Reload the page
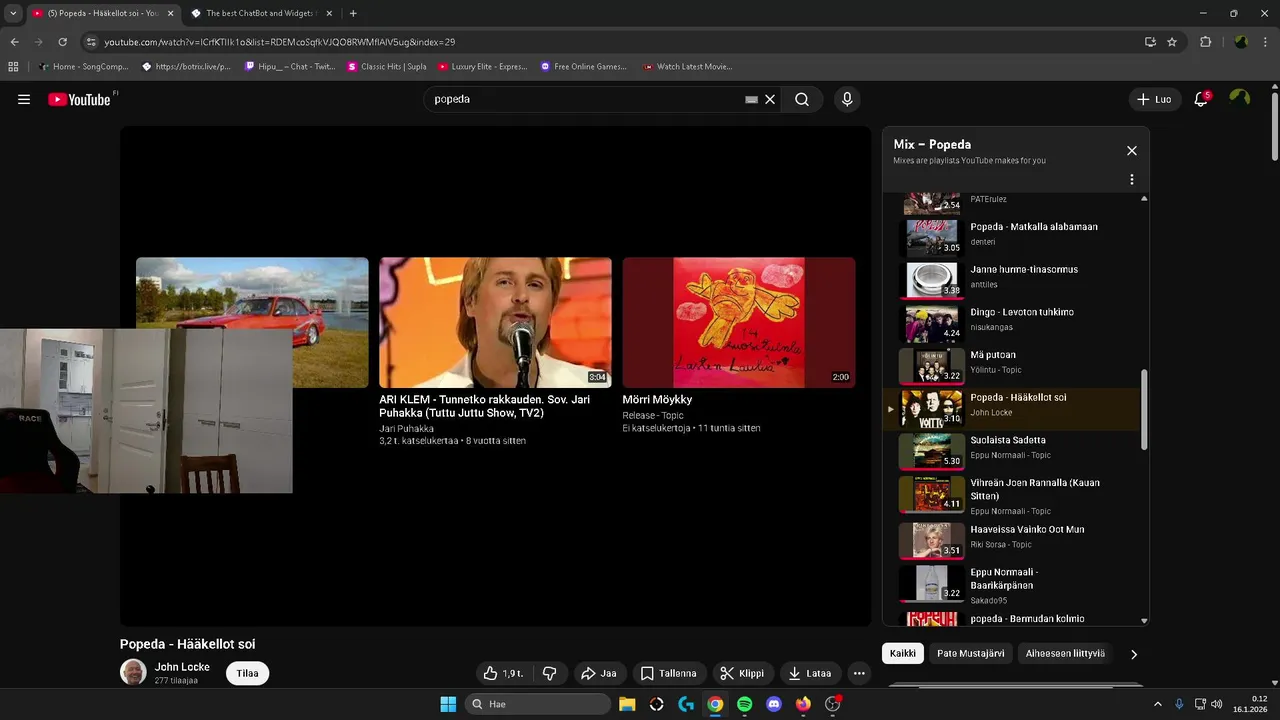Screen dimensions: 1280x720 [62, 42]
